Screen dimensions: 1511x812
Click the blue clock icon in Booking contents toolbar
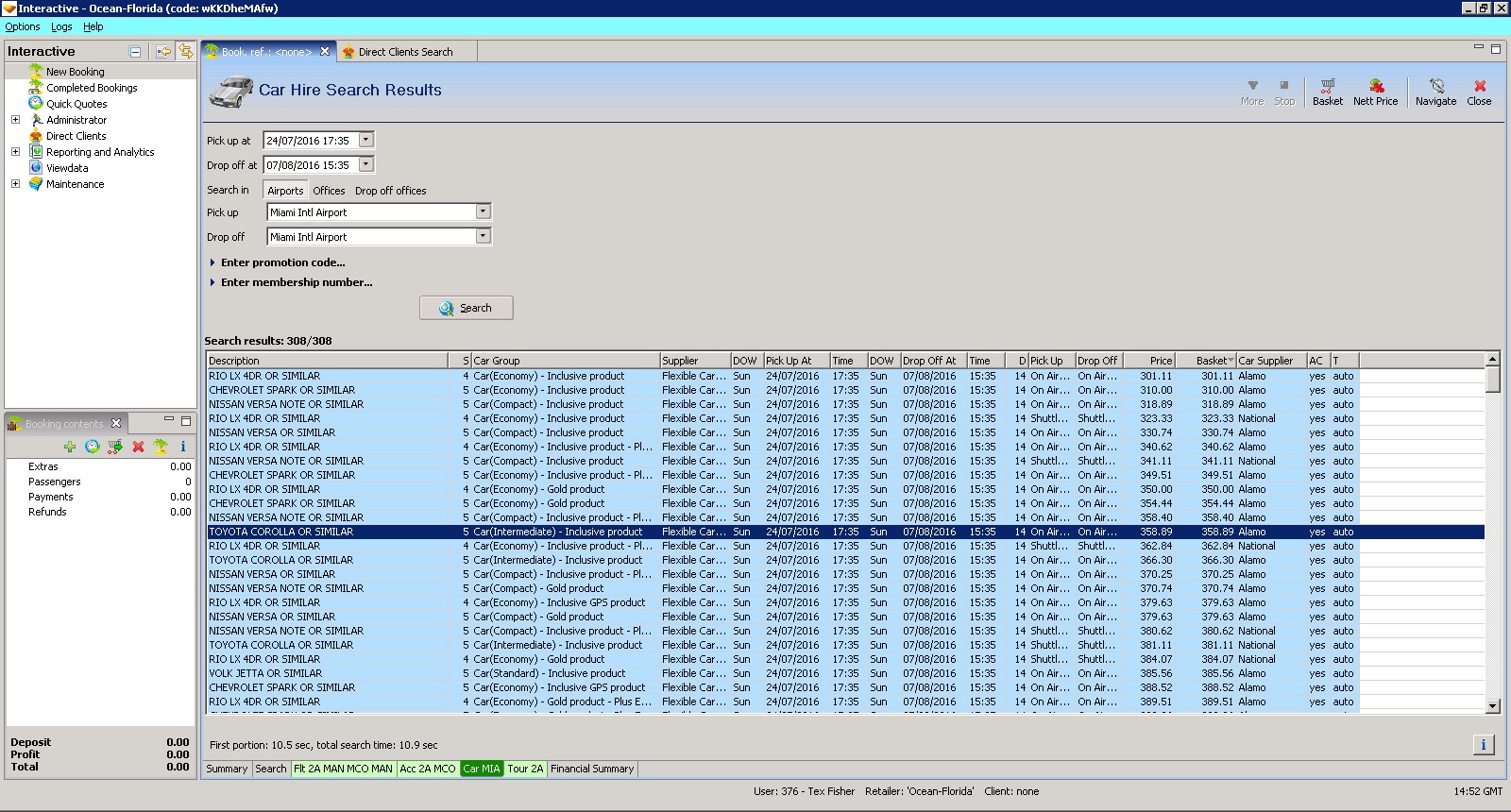[x=93, y=447]
